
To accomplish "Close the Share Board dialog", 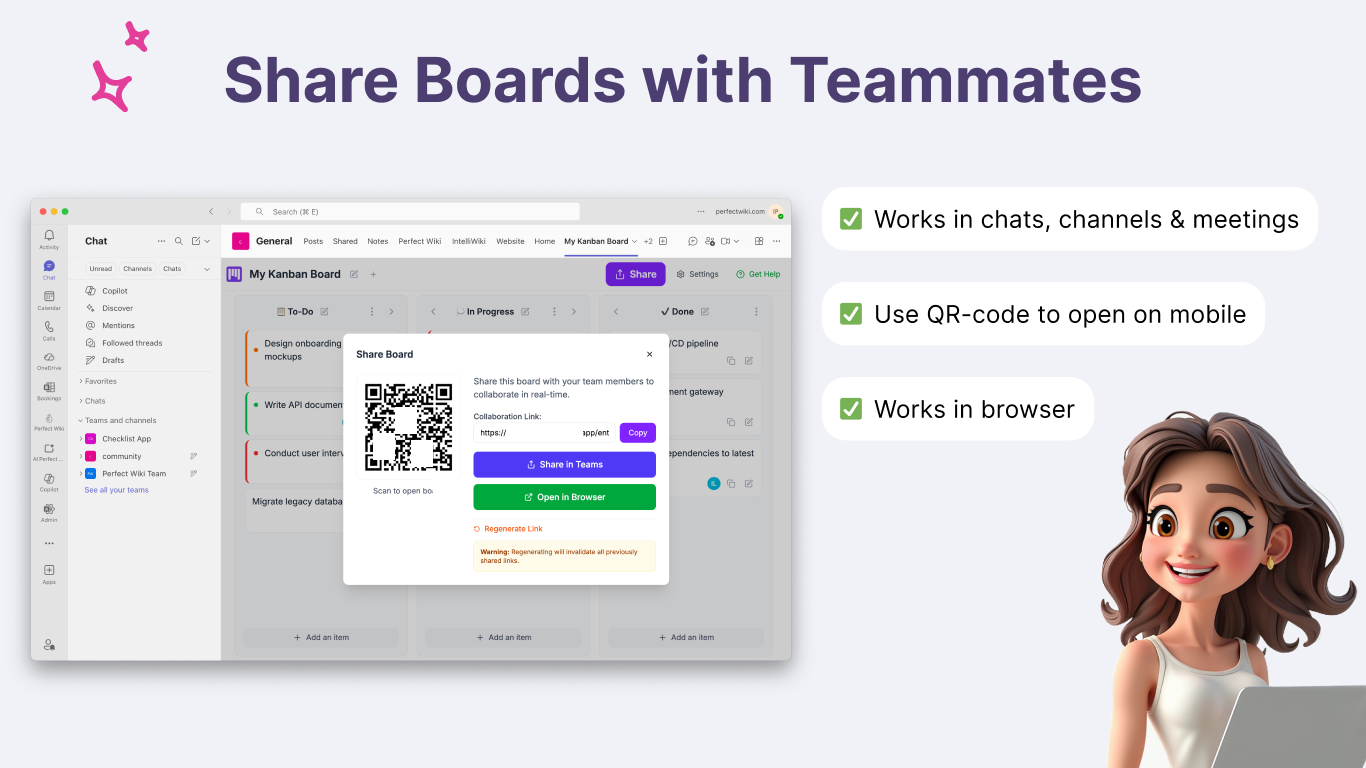I will (649, 354).
